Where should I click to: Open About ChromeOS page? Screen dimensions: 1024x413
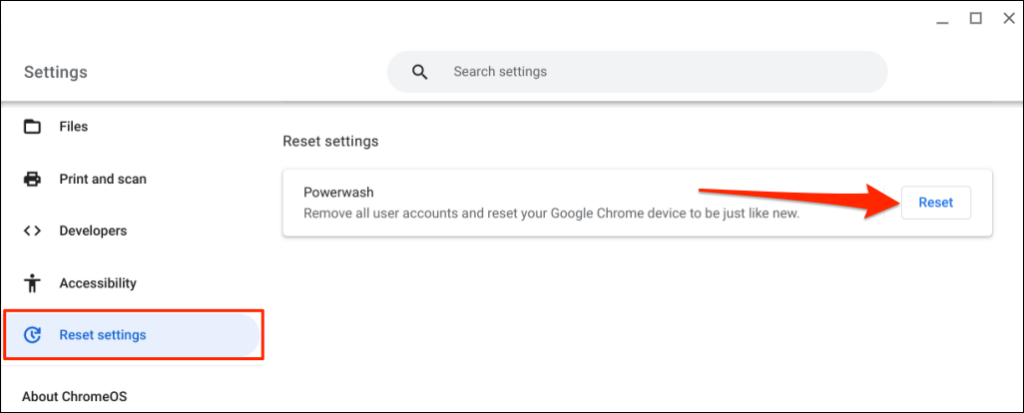[75, 396]
